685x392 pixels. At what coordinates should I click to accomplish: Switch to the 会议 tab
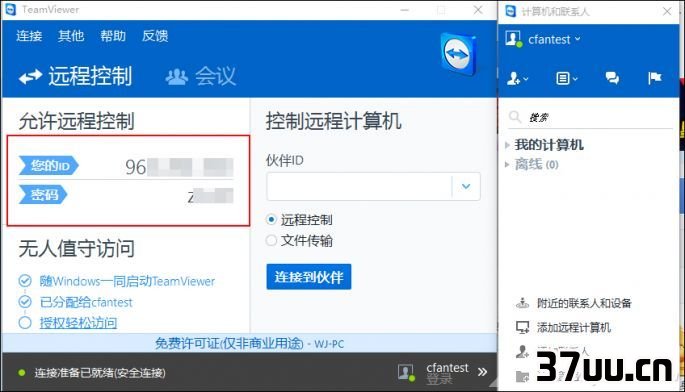pos(201,76)
